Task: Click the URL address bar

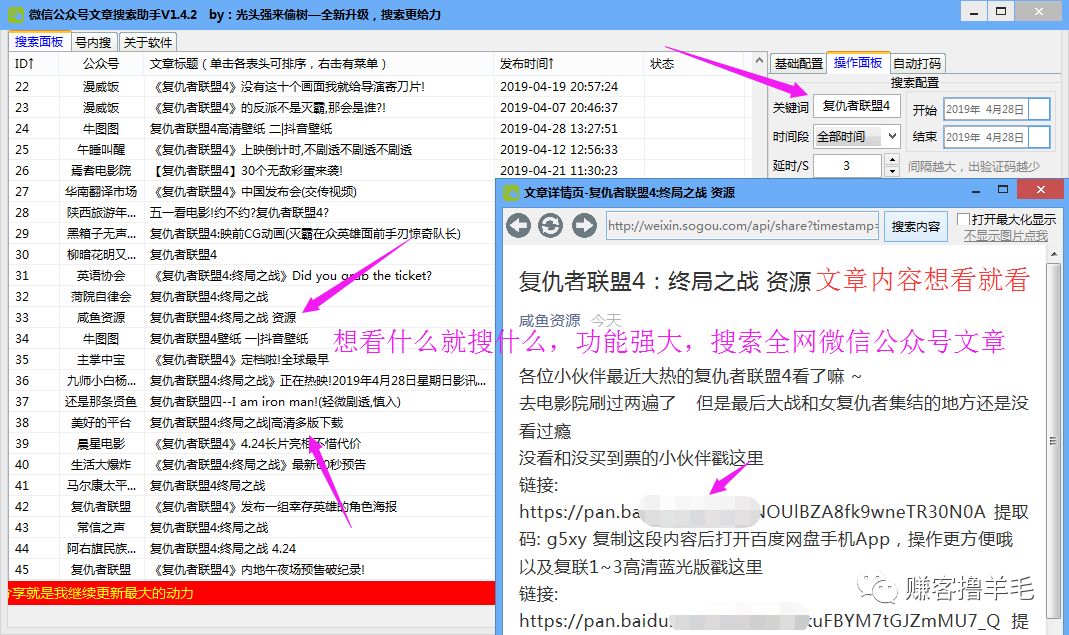Action: pos(742,226)
